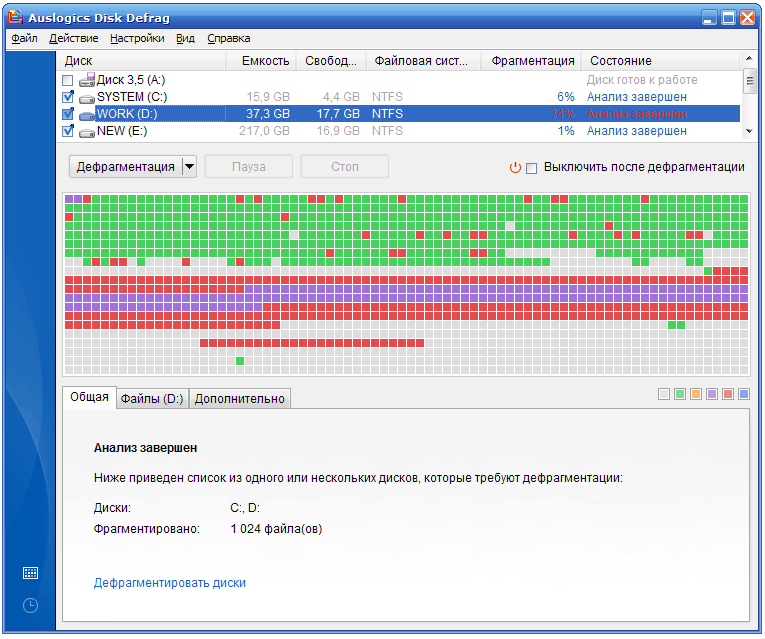Open the Дефрагментация dropdown arrow

click(x=189, y=167)
